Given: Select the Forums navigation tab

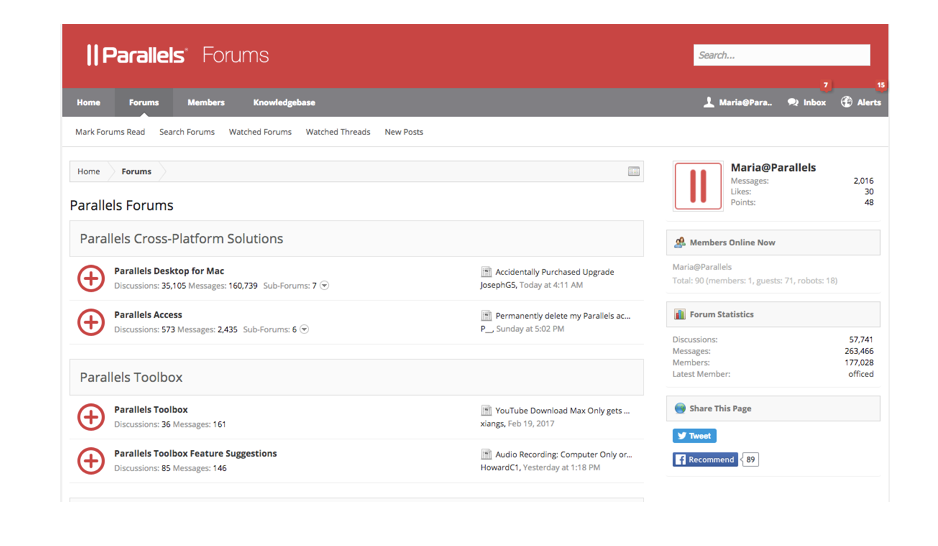Looking at the screenshot, I should (x=144, y=102).
